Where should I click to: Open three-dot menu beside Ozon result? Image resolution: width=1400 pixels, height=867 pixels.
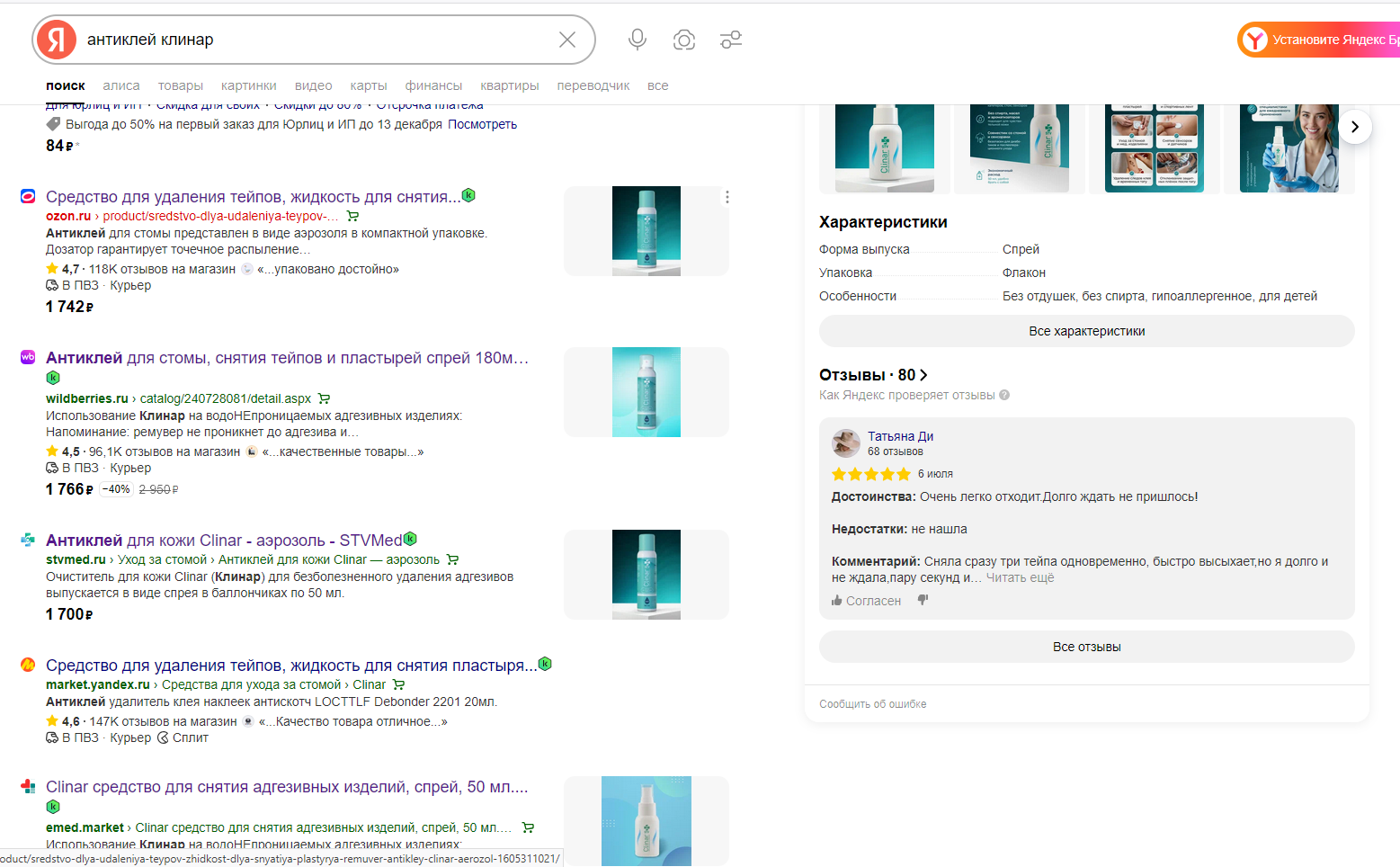(727, 198)
